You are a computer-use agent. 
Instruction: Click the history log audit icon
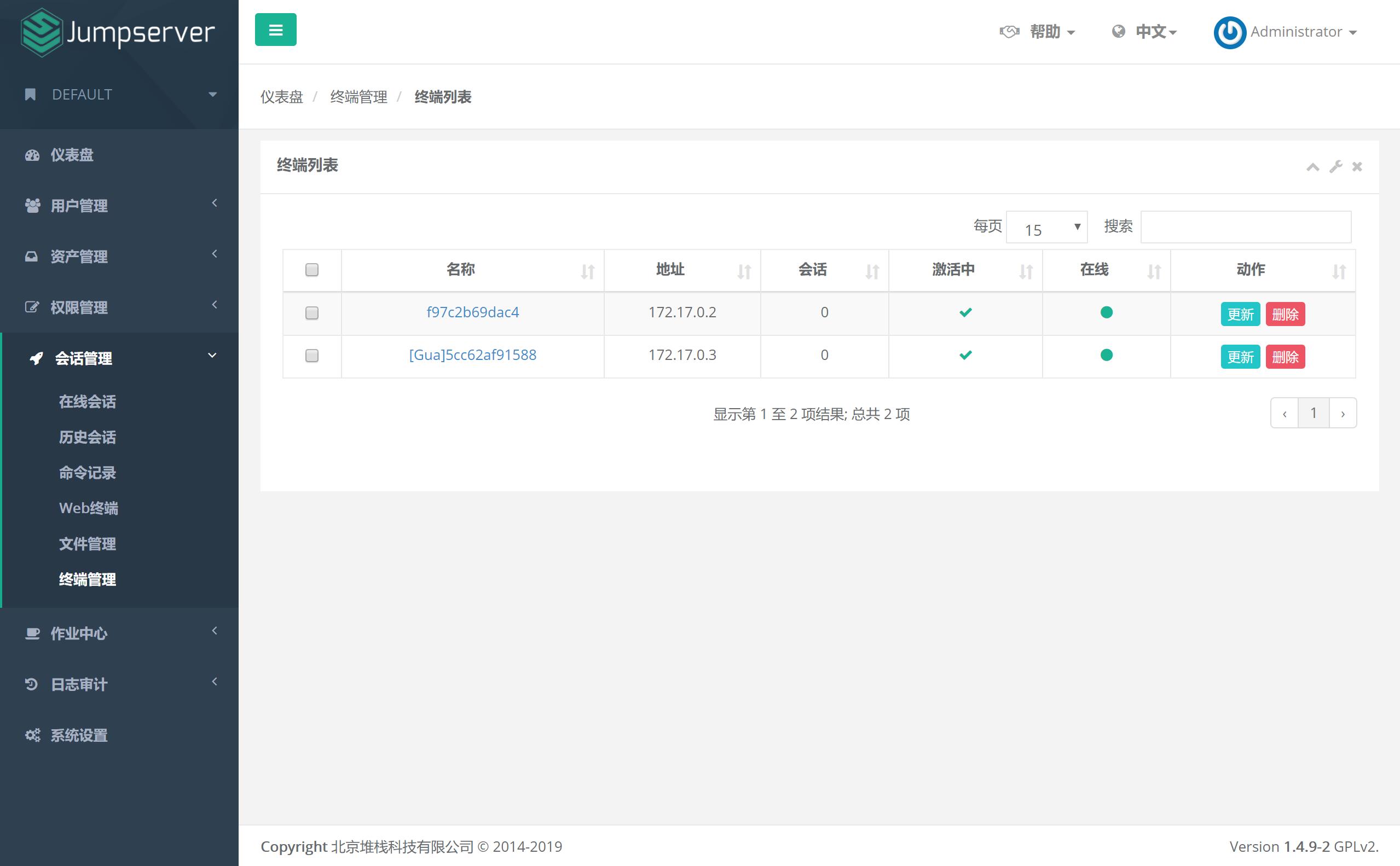[x=32, y=684]
